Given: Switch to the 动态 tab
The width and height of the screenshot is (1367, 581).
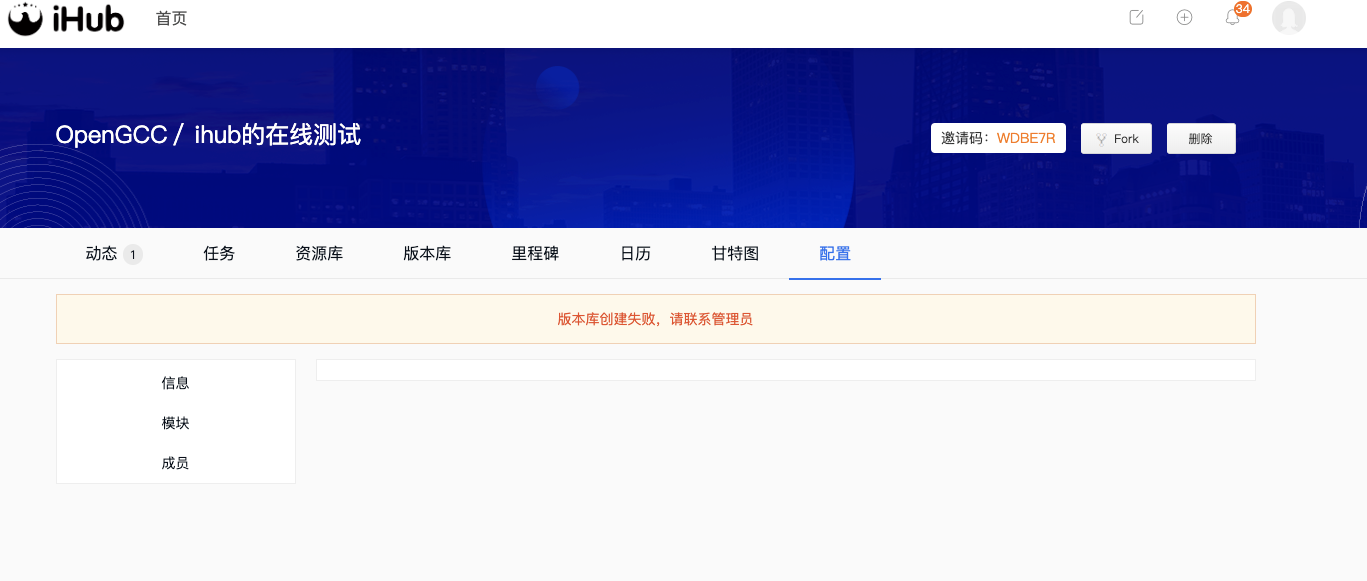Looking at the screenshot, I should click(114, 254).
